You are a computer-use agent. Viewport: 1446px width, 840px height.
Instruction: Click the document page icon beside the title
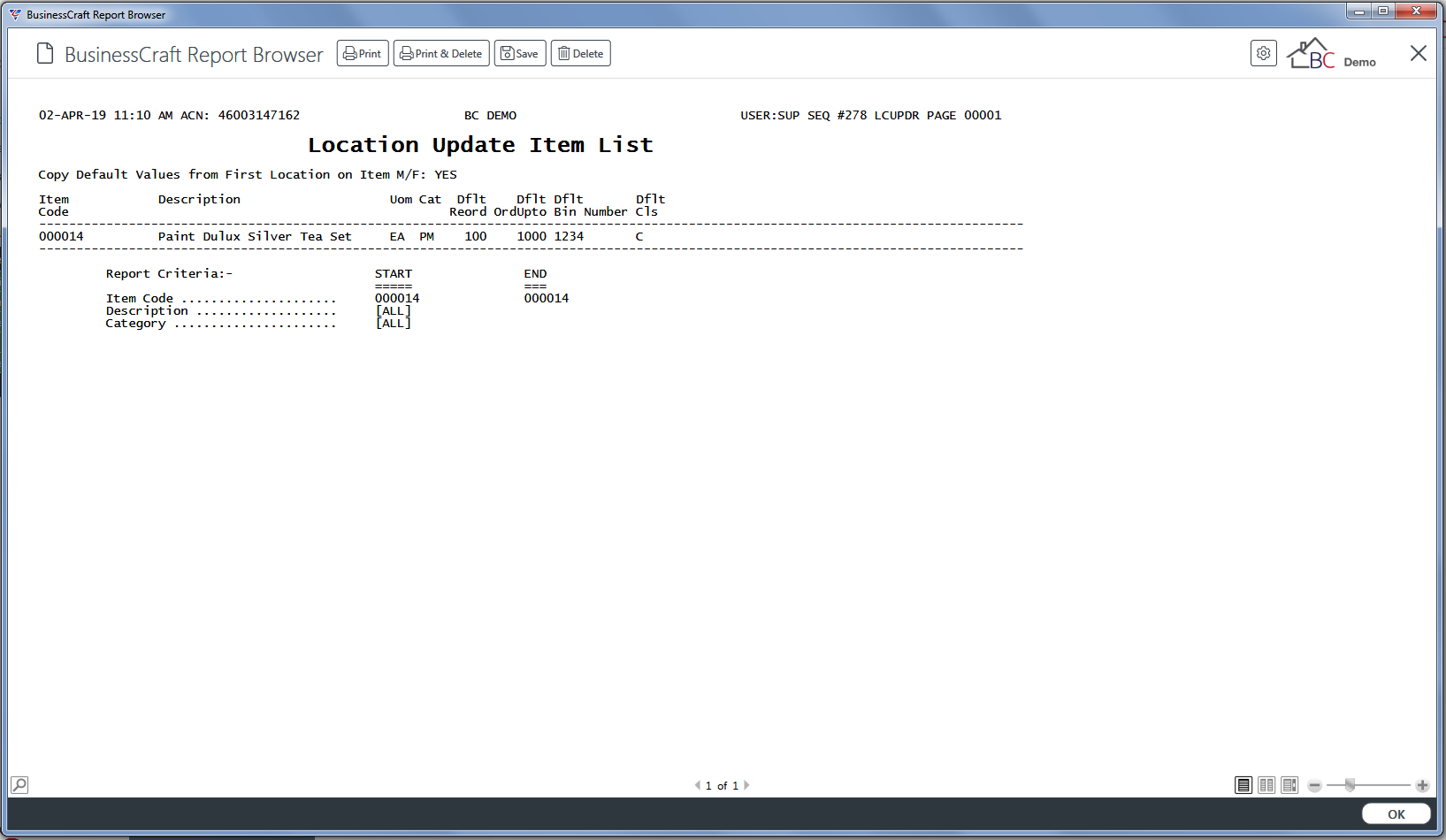[45, 54]
